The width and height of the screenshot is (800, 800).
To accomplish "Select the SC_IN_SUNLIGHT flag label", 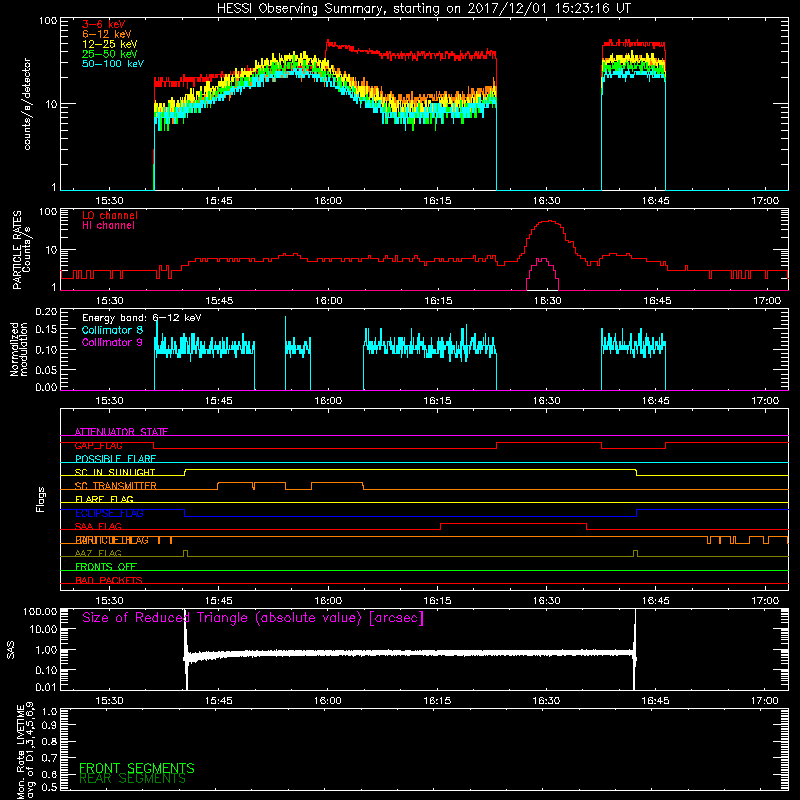I will (115, 472).
